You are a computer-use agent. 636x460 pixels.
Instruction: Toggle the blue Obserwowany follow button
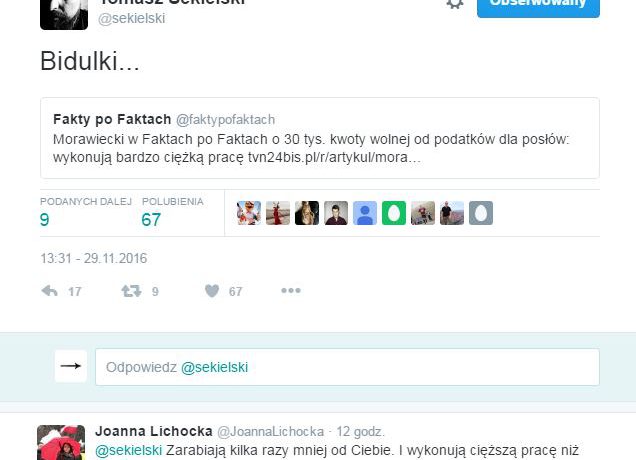pos(538,6)
